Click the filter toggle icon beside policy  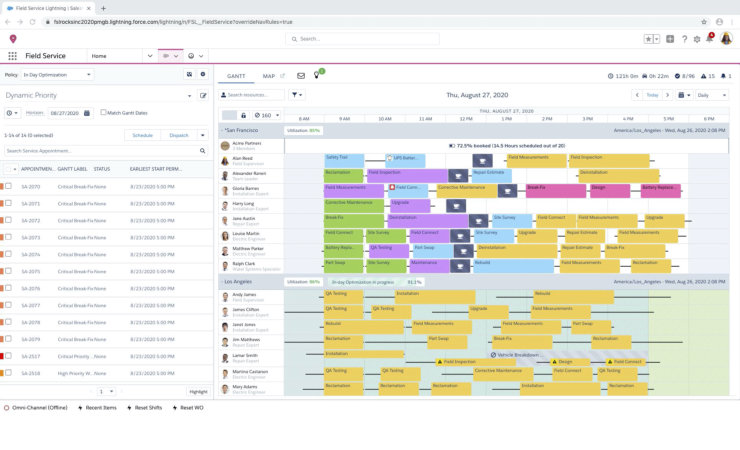(189, 75)
